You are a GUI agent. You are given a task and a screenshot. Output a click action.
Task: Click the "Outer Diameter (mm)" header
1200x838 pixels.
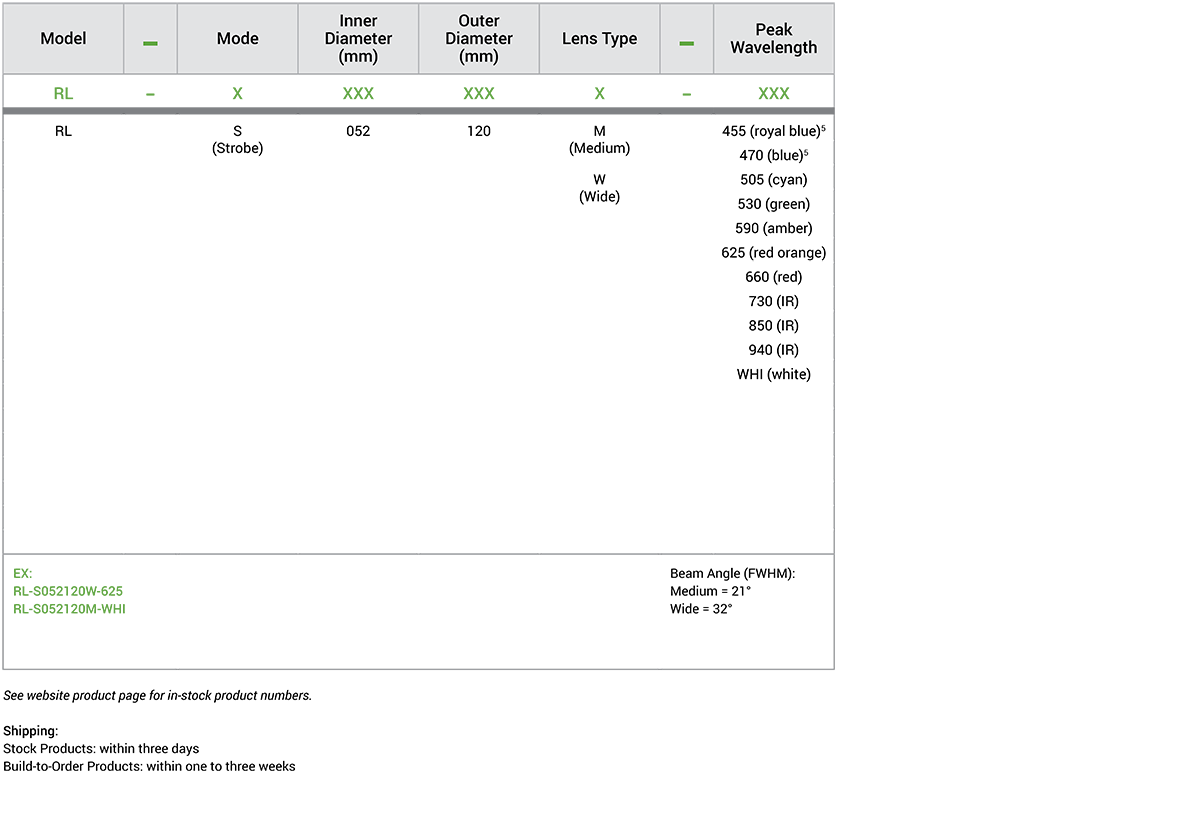click(479, 39)
